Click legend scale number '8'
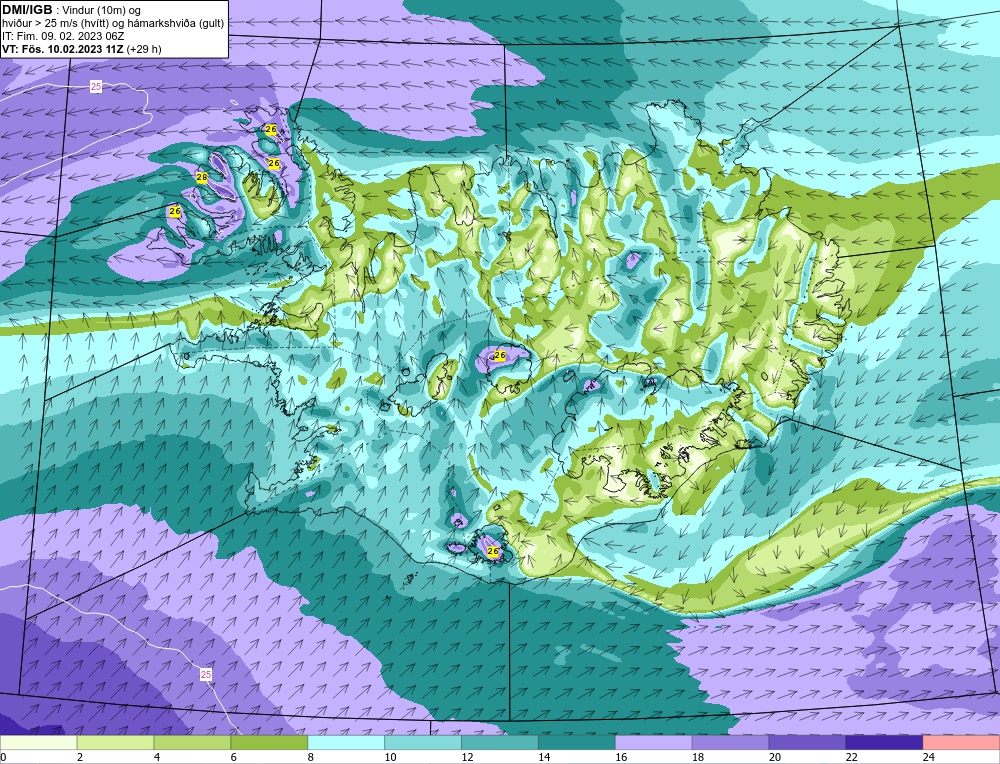Screen dimensions: 1000x764 pyautogui.click(x=311, y=757)
